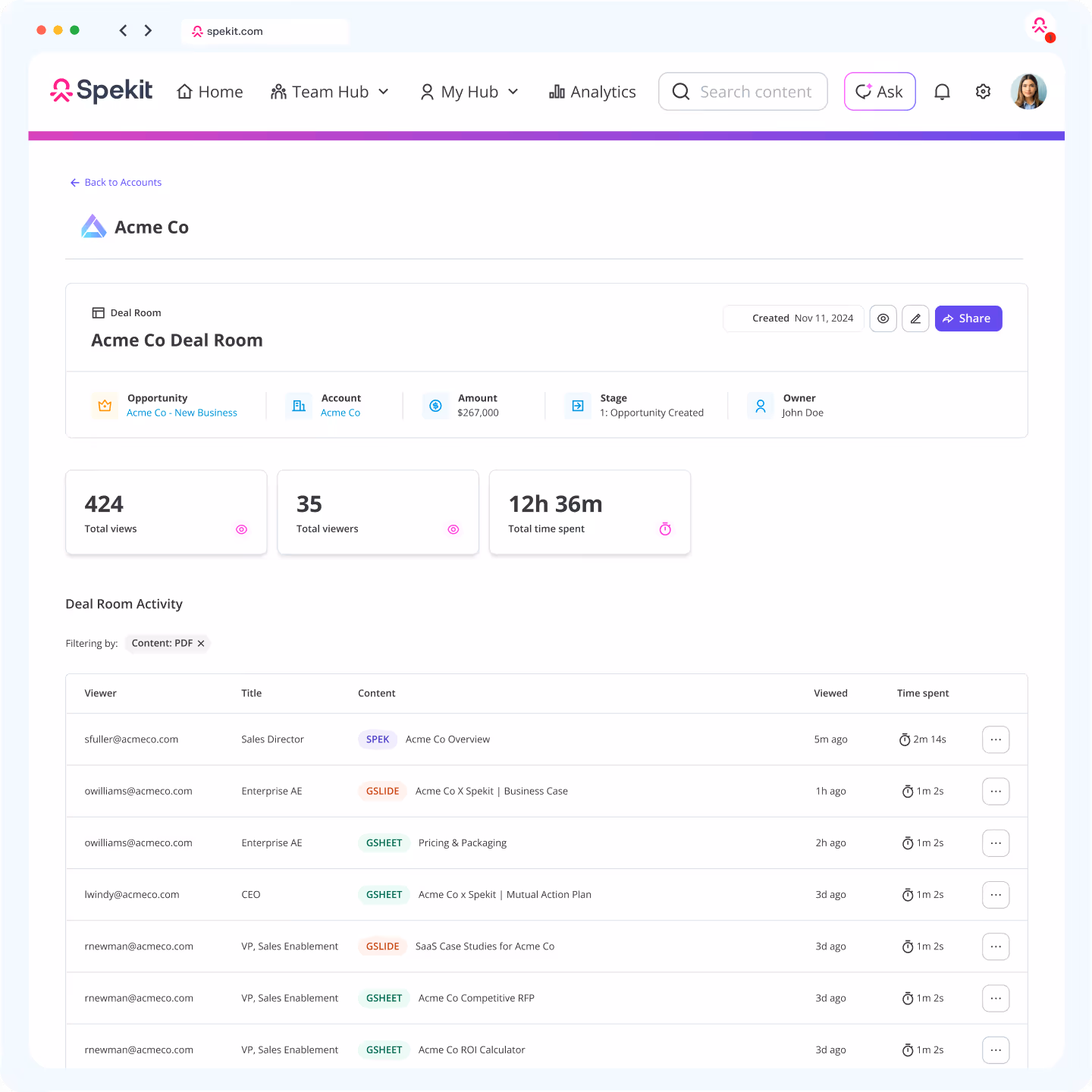1092x1092 pixels.
Task: Open the settings gear icon
Action: click(983, 92)
